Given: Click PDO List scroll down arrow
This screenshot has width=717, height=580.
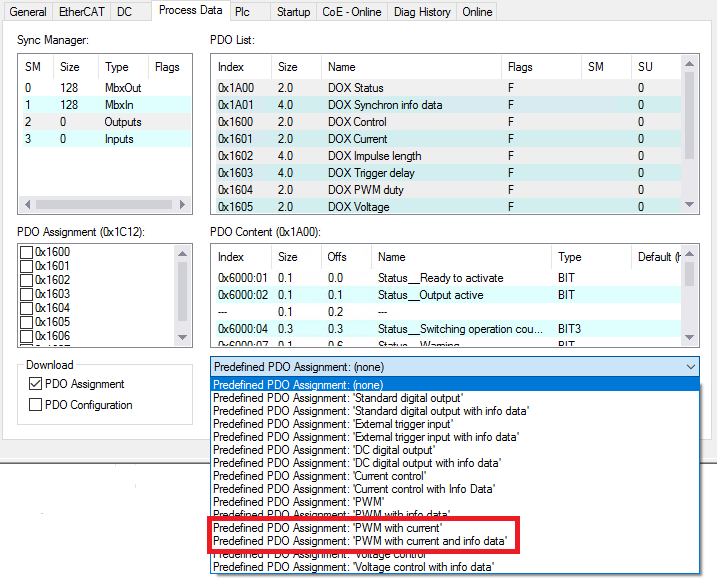Looking at the screenshot, I should 690,204.
